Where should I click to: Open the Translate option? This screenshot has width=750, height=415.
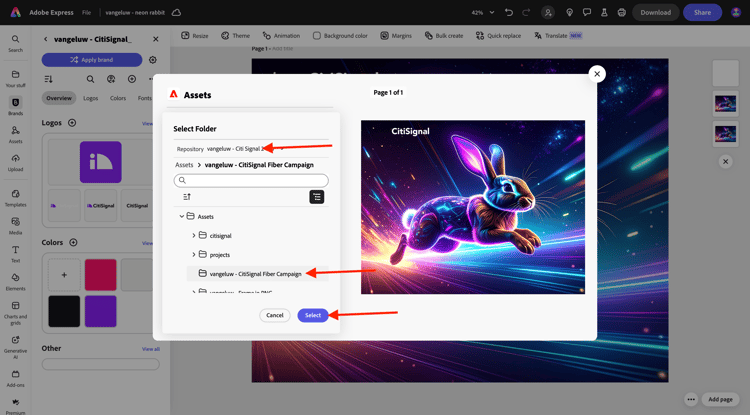point(558,35)
